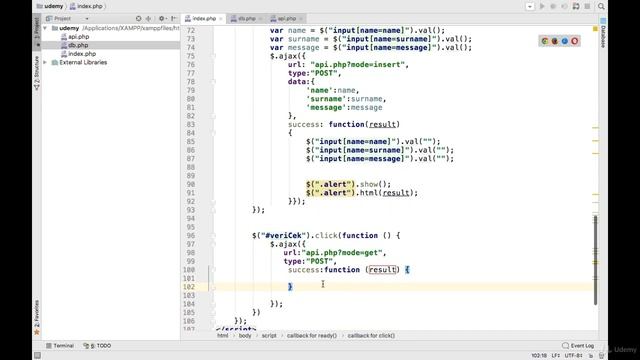This screenshot has height=360, width=640.
Task: Click udemy in the navigation bar
Action: pos(50,6)
